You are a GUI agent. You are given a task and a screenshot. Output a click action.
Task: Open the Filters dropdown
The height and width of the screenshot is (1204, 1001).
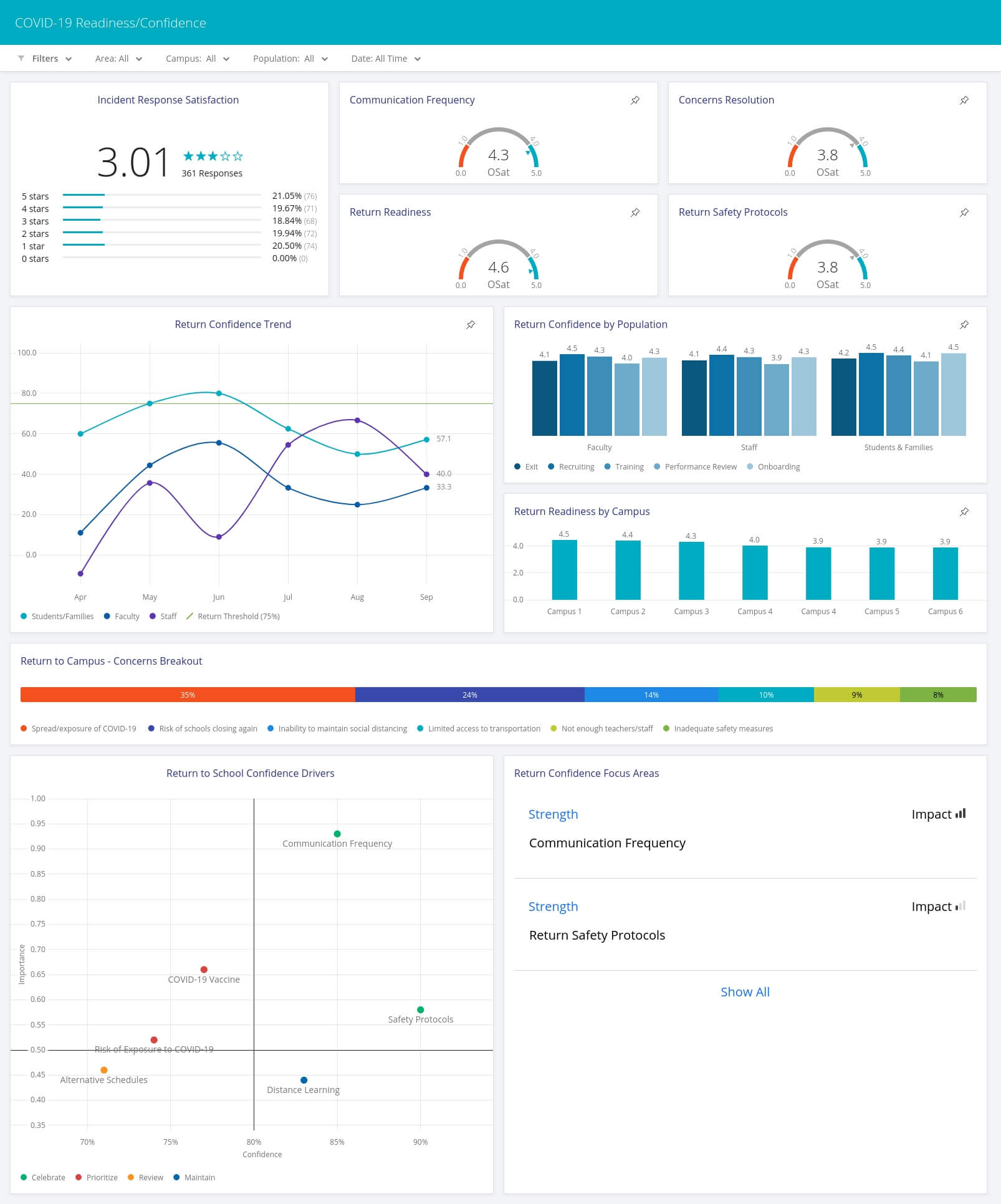coord(45,59)
